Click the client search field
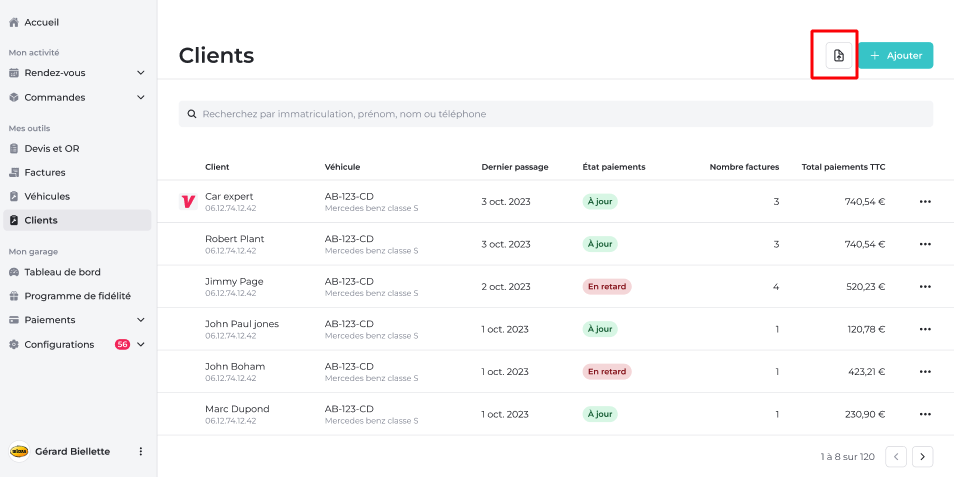 coord(555,114)
